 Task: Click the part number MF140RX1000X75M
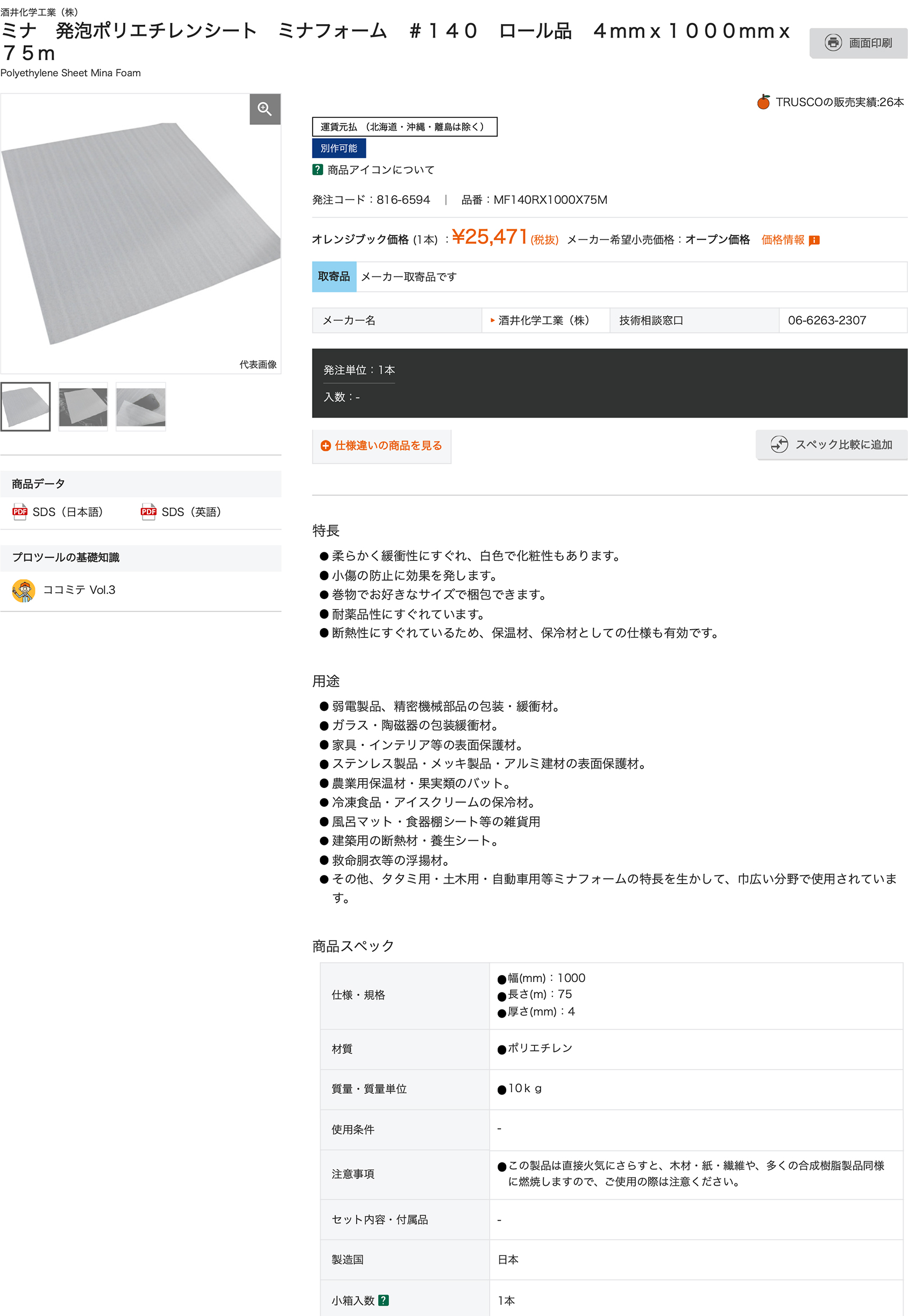(550, 200)
